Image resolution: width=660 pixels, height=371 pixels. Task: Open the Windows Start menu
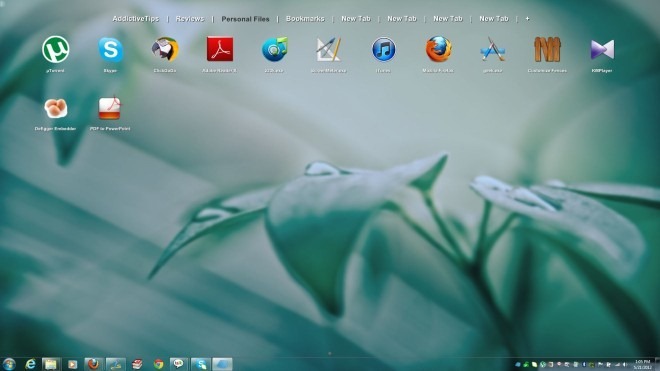pos(9,364)
